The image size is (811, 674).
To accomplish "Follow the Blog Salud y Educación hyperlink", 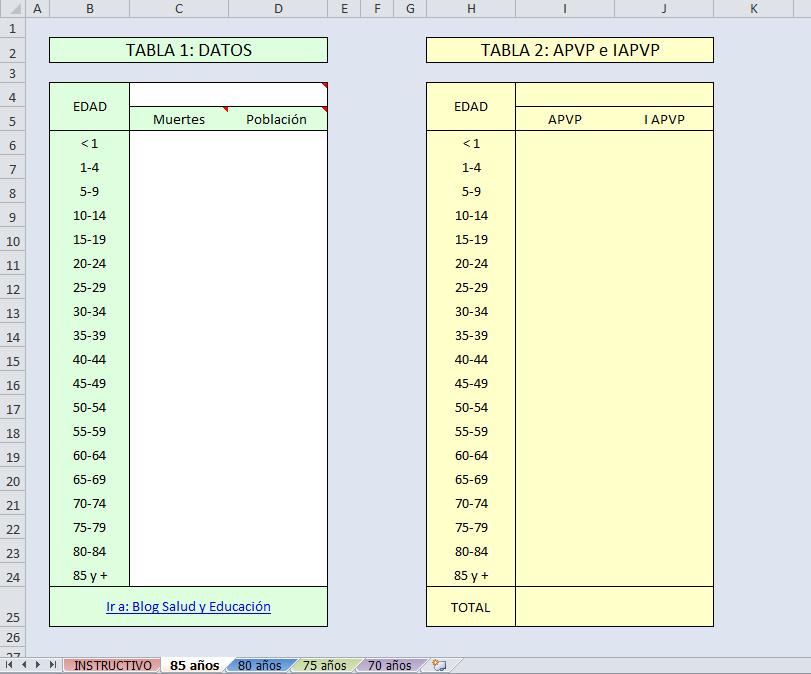I will (x=188, y=607).
